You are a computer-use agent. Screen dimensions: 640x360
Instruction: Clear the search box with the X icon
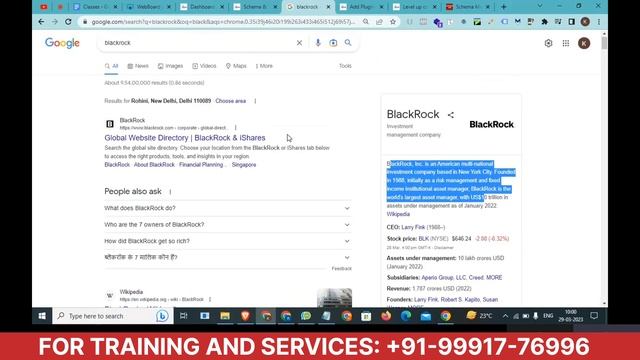tap(299, 43)
